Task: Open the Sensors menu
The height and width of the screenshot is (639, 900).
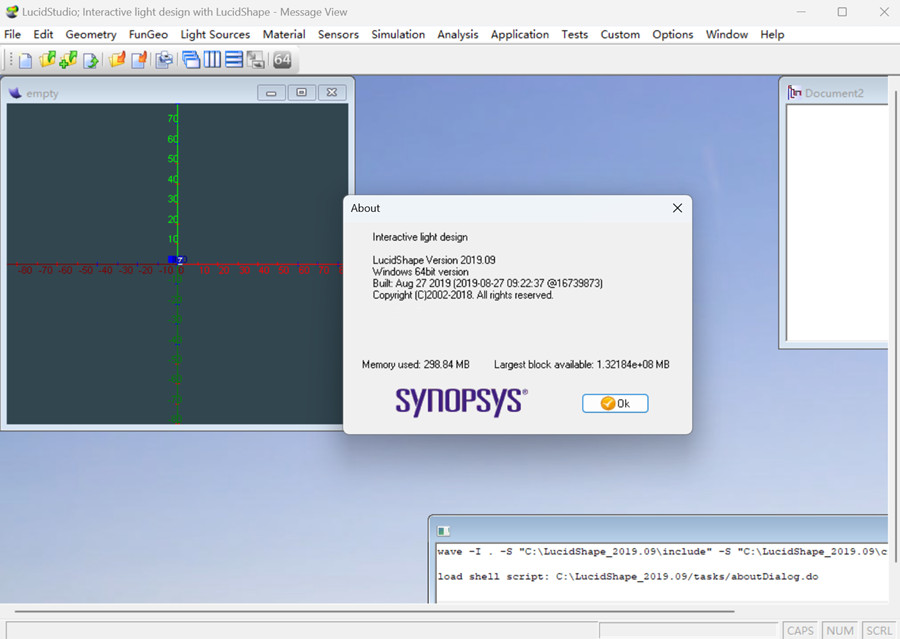Action: point(338,34)
